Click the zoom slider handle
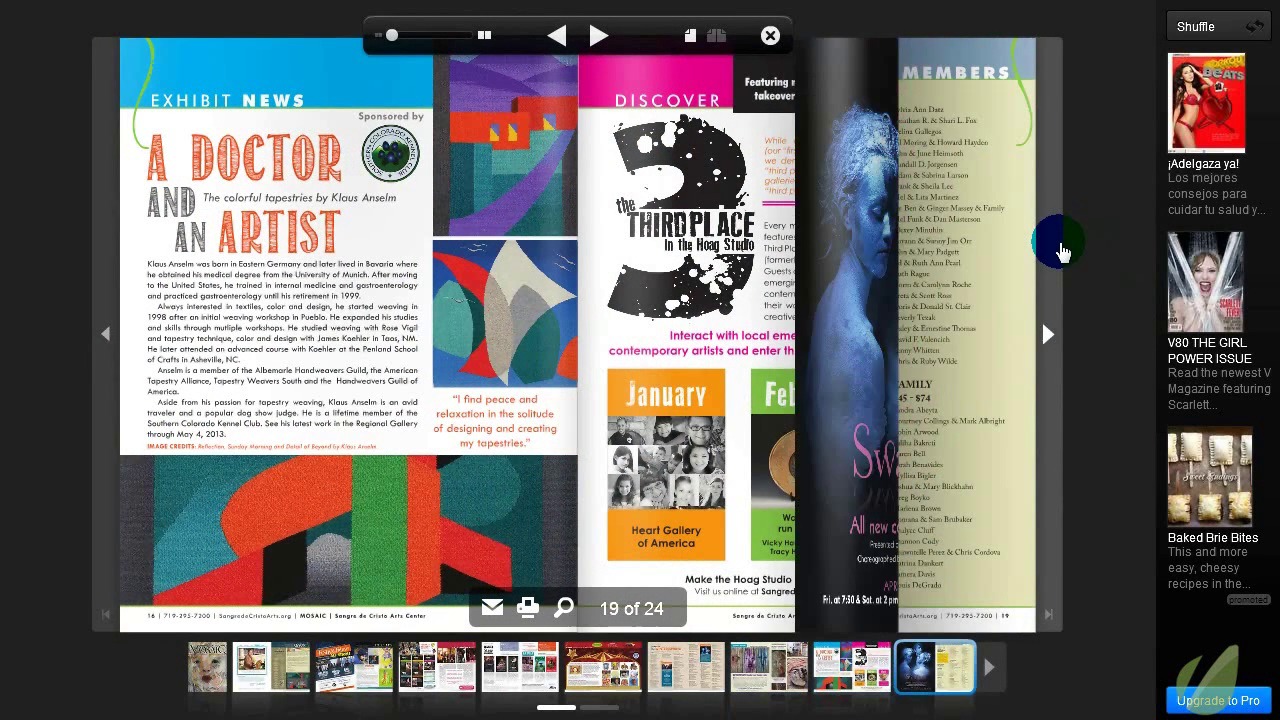 click(x=392, y=35)
